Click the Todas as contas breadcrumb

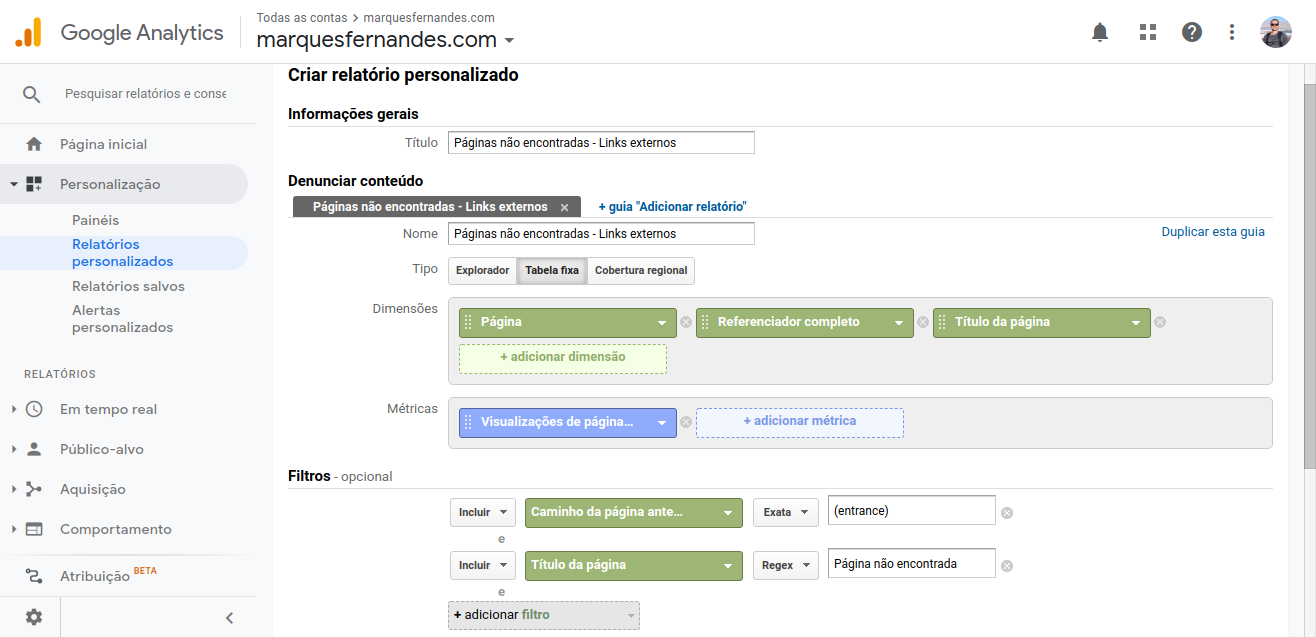click(x=302, y=18)
